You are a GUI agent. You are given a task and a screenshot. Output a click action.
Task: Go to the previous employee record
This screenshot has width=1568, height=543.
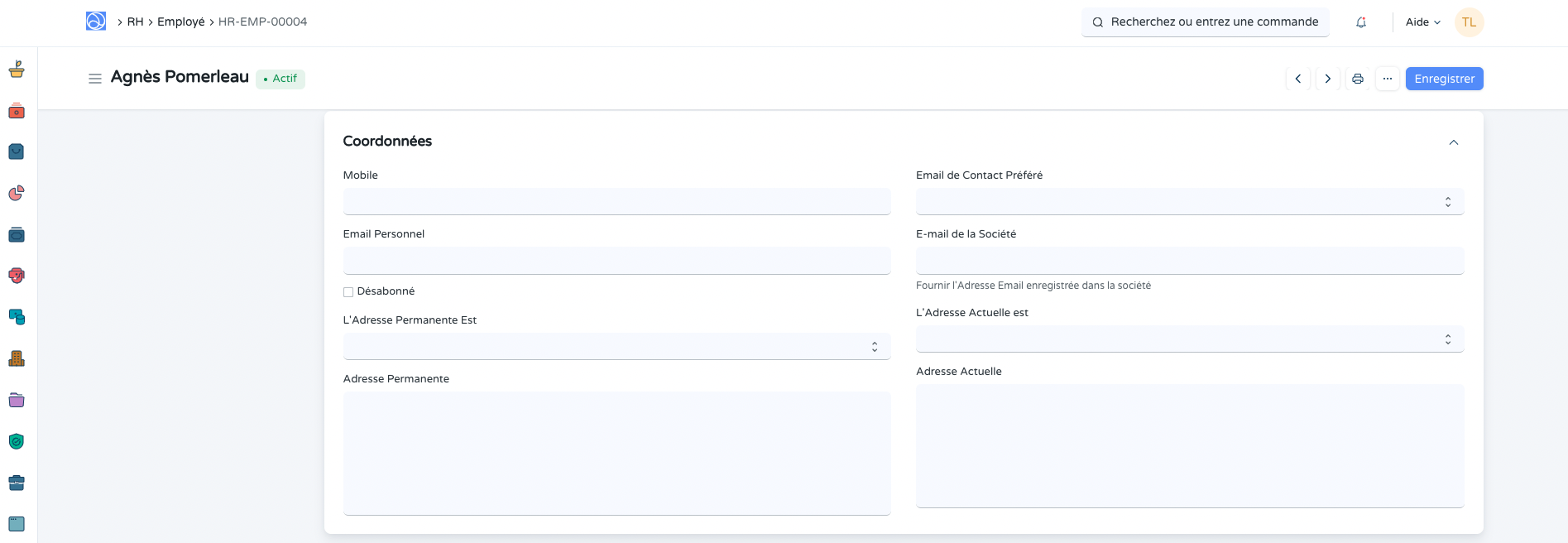tap(1298, 79)
